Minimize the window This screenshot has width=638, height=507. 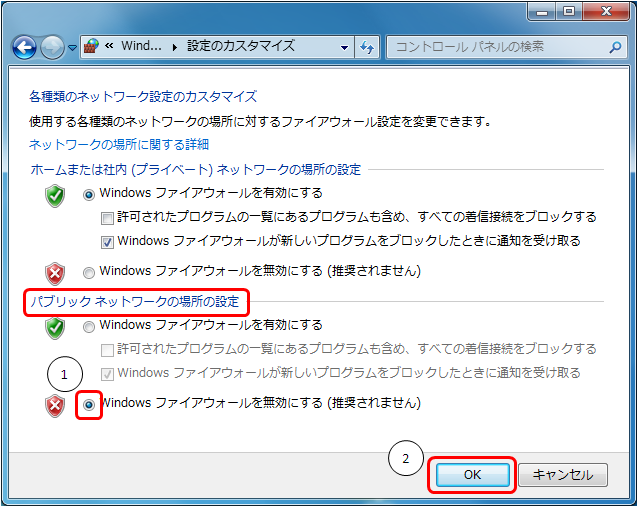click(542, 12)
